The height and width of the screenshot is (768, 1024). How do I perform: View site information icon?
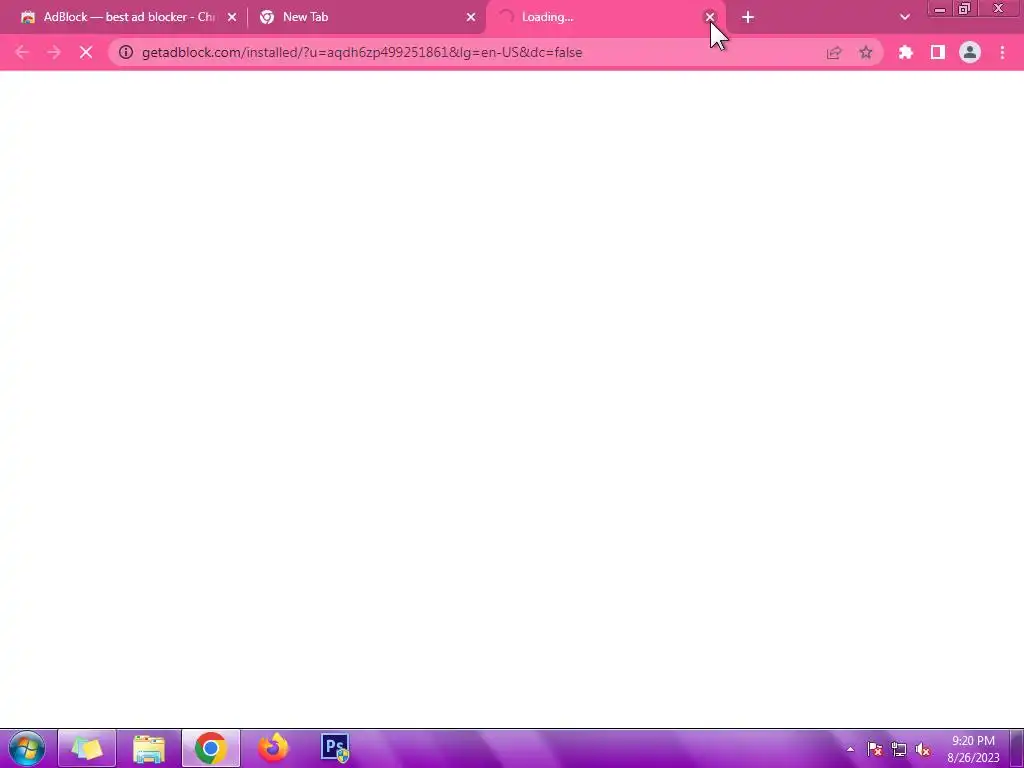(x=126, y=52)
